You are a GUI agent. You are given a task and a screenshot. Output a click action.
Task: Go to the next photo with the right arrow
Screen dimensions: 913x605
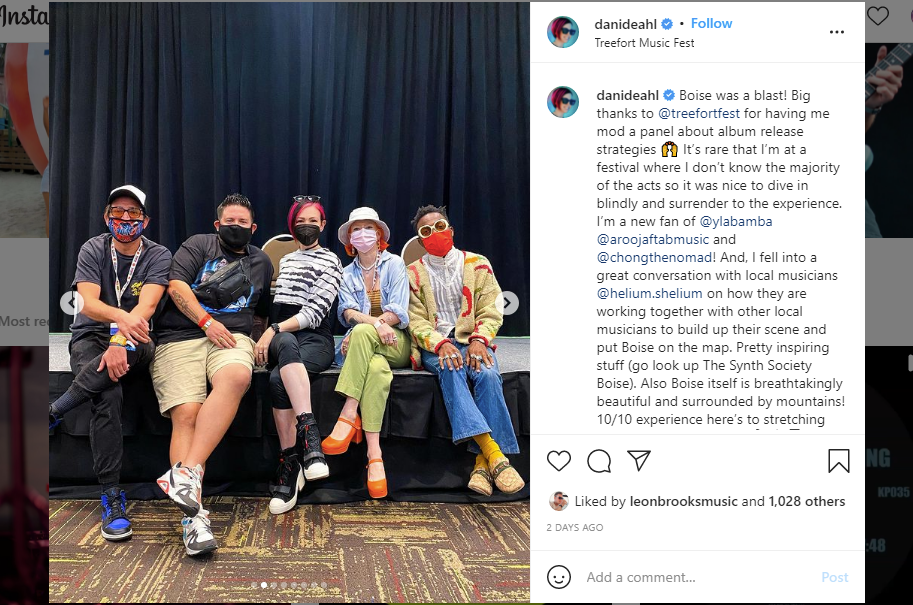point(507,303)
